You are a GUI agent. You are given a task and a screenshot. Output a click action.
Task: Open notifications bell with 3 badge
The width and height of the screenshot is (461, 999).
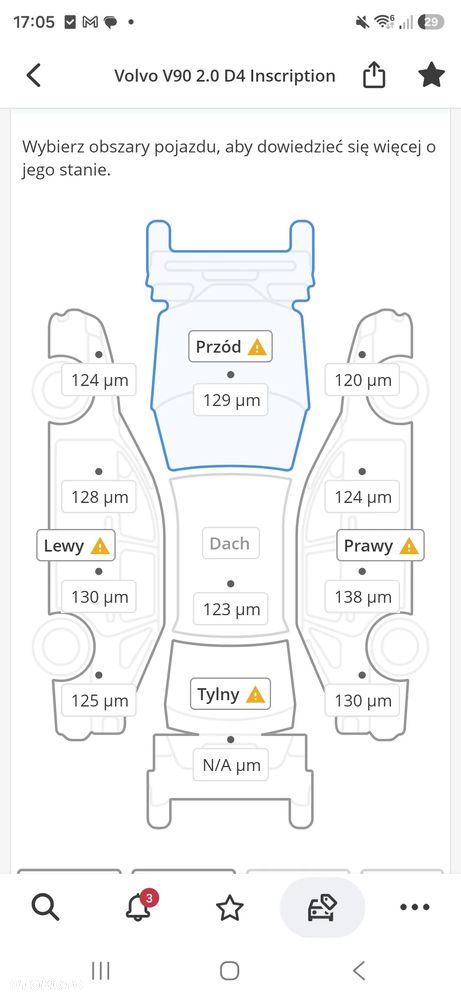click(x=140, y=905)
